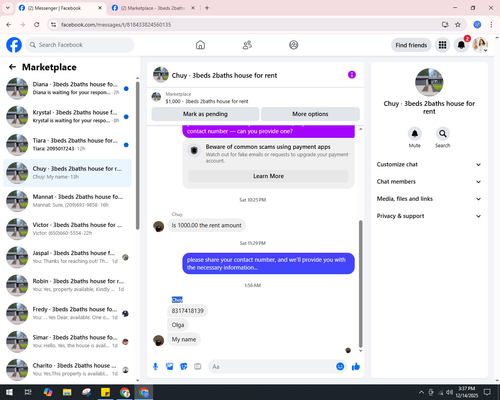This screenshot has width=500, height=400.
Task: Click the conversation list scrollbar
Action: 137,155
